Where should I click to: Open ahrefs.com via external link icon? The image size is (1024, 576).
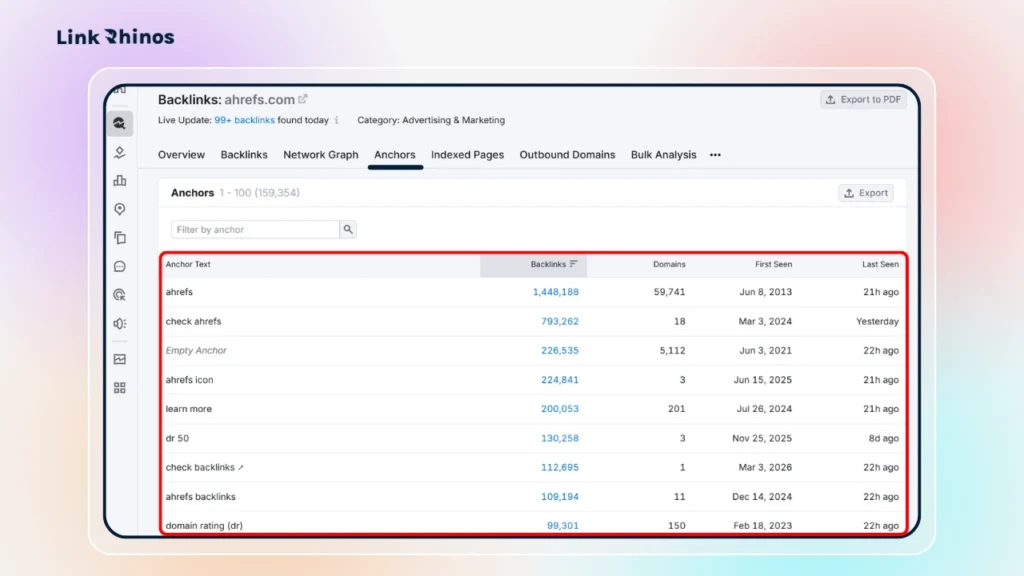(x=302, y=99)
